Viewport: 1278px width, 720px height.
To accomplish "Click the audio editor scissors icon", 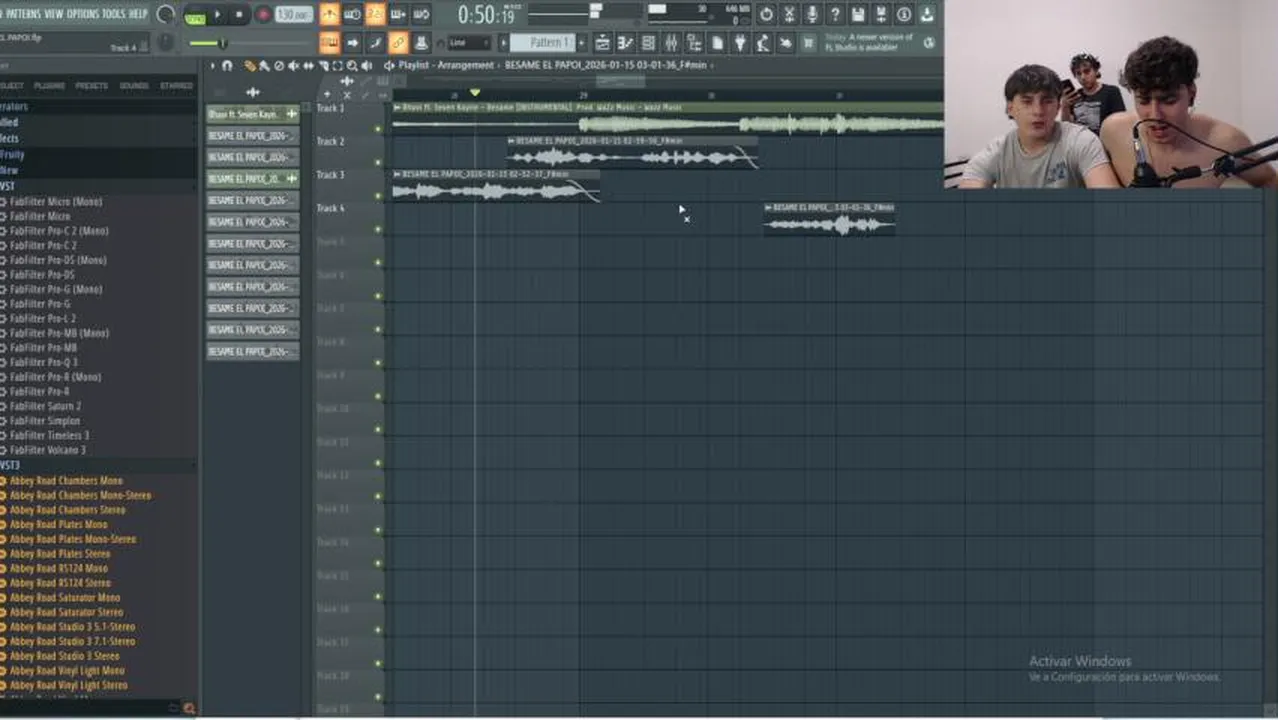I will (x=789, y=14).
